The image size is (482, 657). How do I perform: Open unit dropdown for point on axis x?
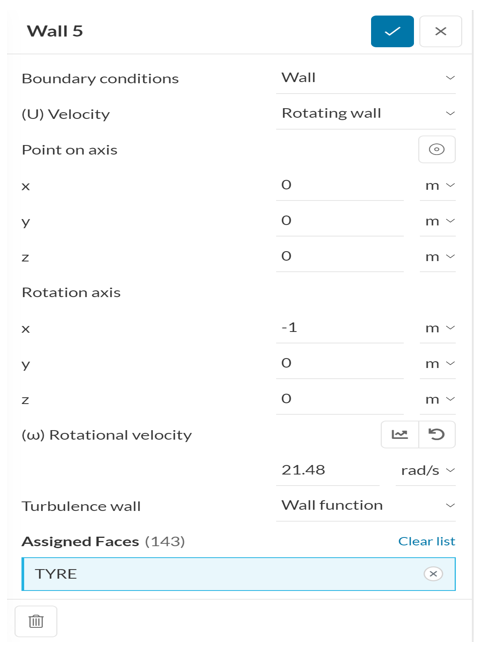[x=438, y=185]
